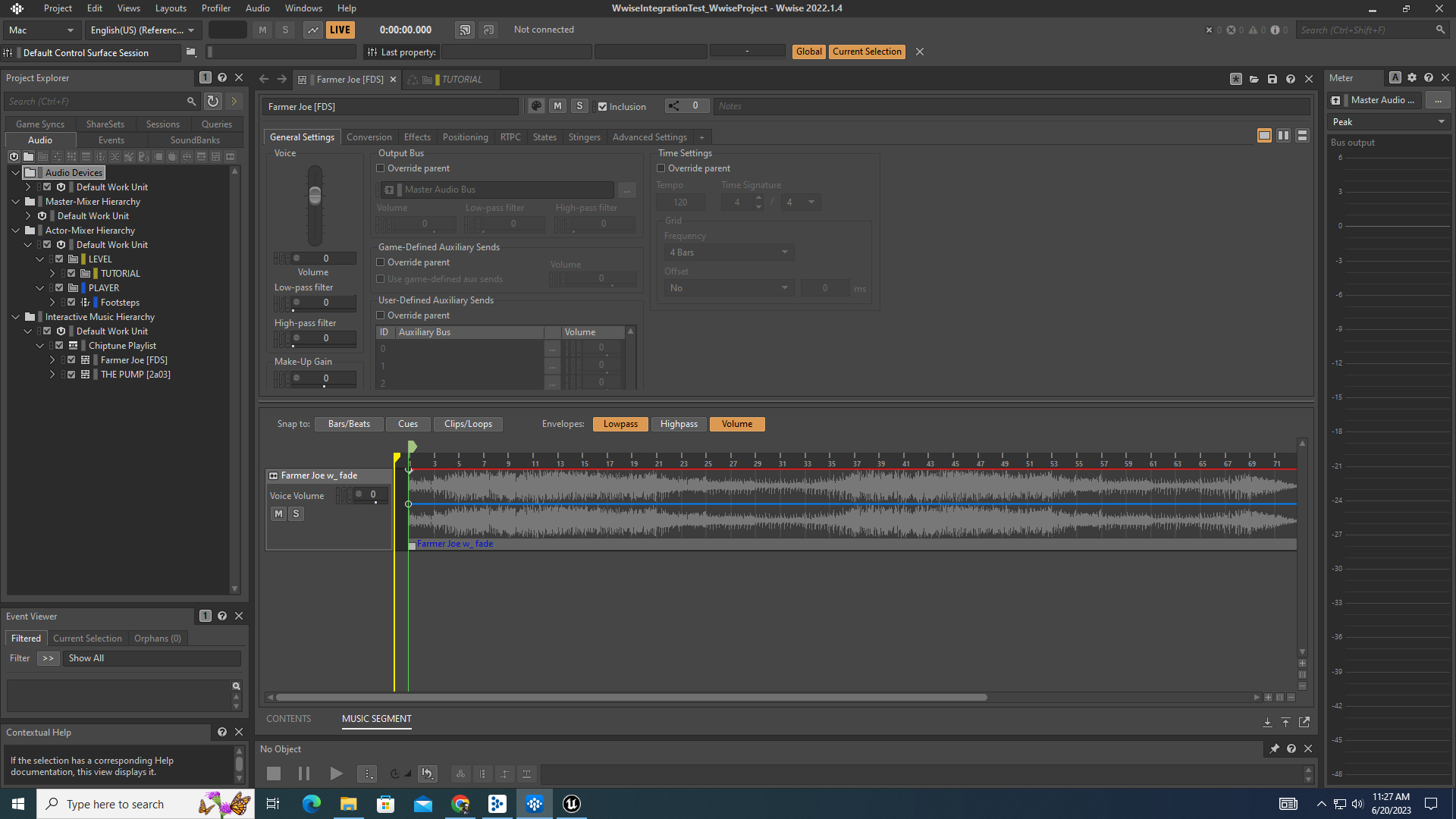Refresh the Project Explorer with reload icon
The height and width of the screenshot is (819, 1456).
pyautogui.click(x=213, y=101)
